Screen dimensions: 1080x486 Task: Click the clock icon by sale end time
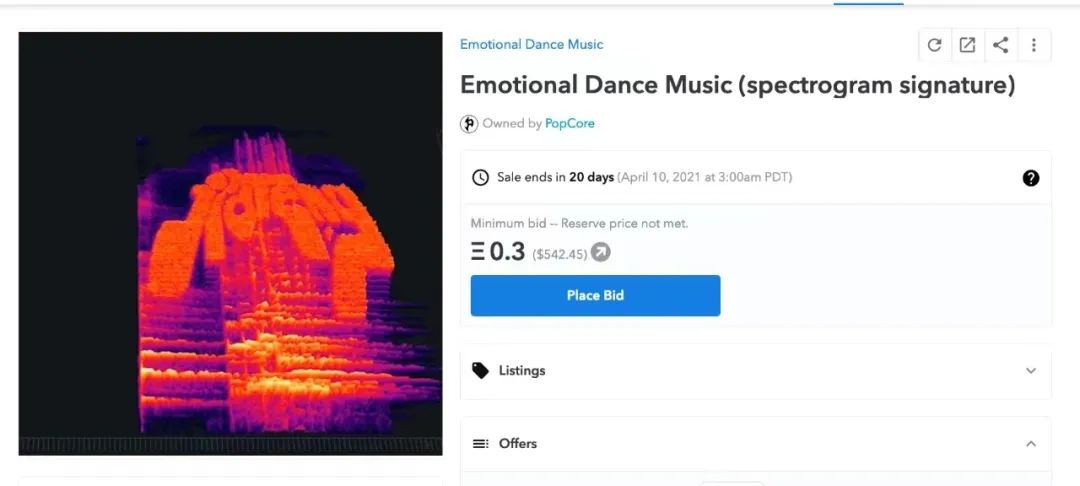(480, 178)
